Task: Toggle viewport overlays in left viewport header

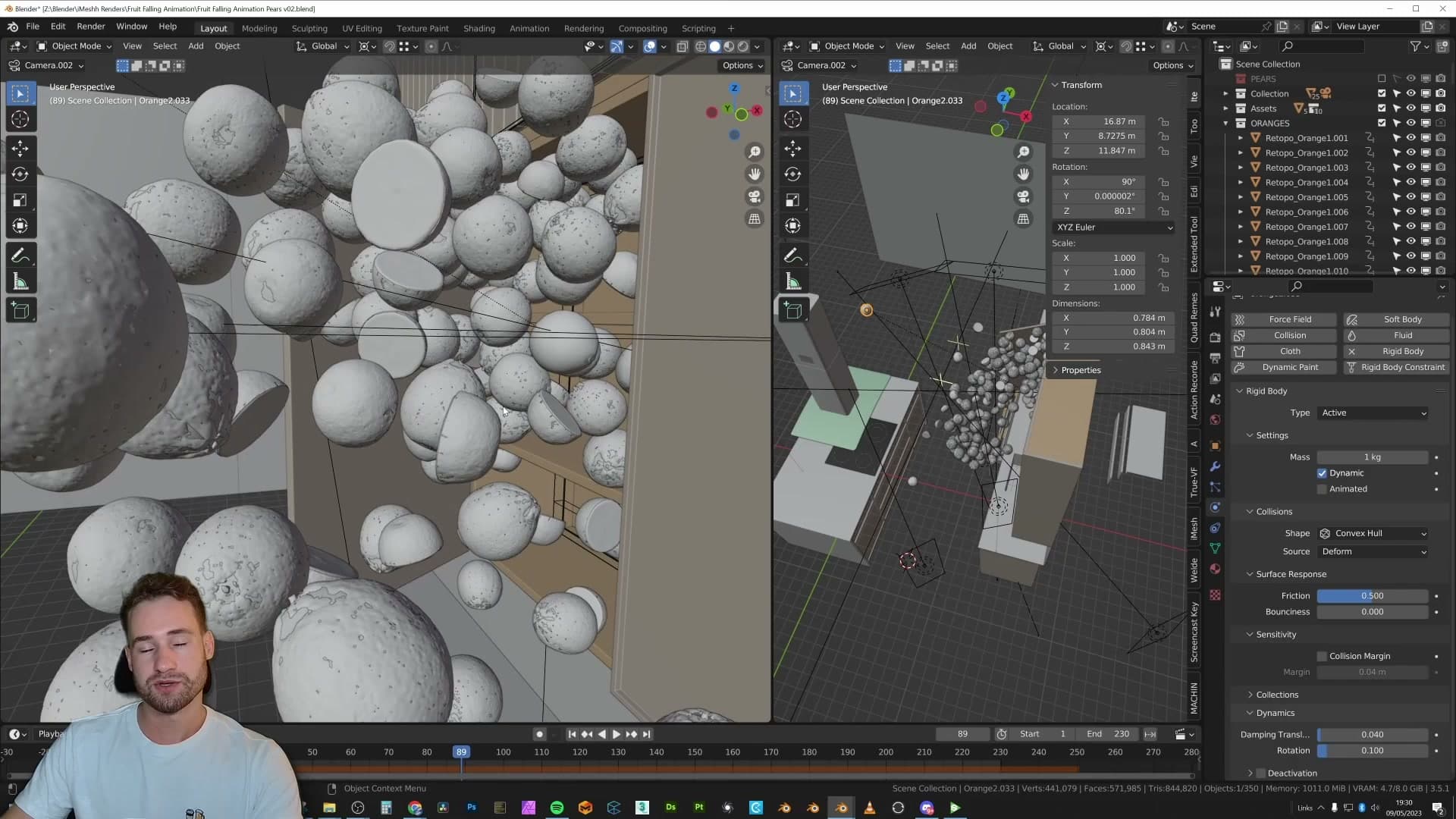Action: (x=650, y=47)
